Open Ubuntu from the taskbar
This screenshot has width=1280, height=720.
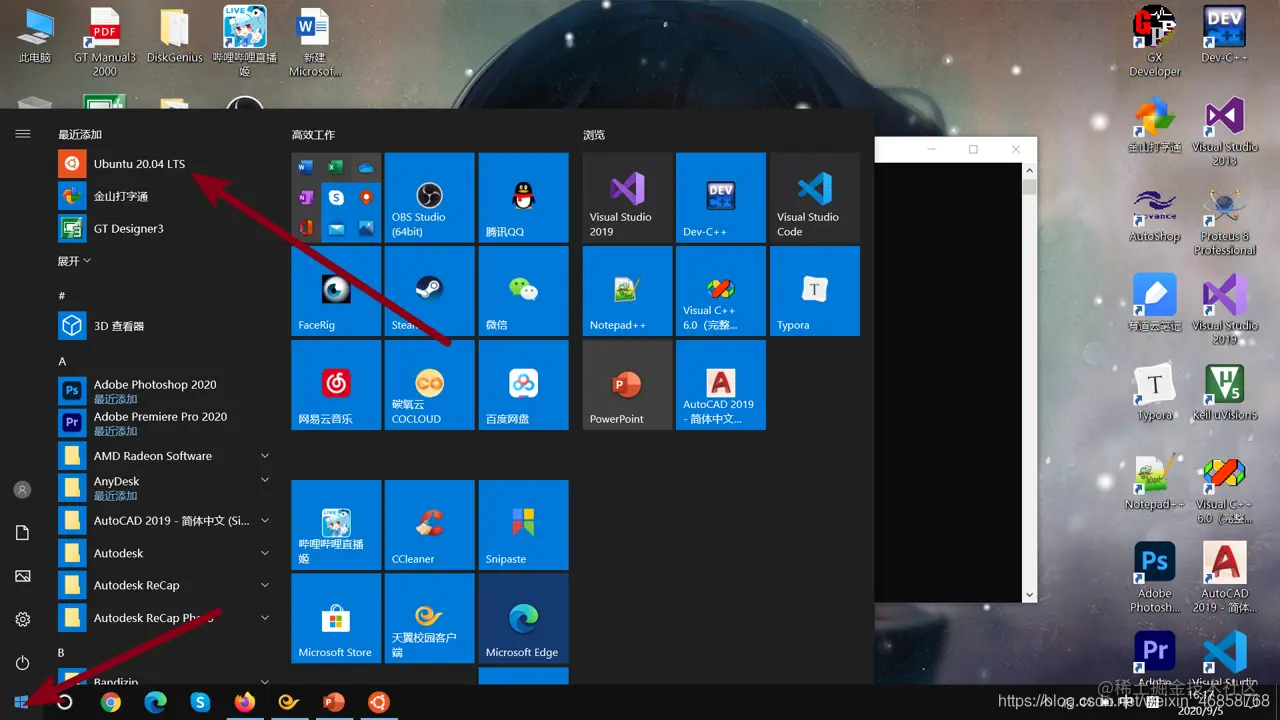click(x=378, y=702)
